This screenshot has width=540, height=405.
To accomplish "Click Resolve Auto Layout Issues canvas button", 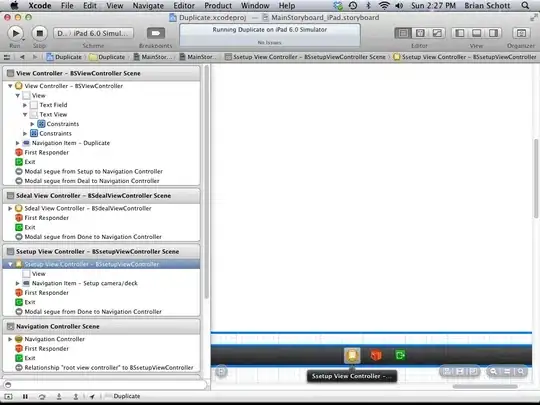I will (x=473, y=371).
